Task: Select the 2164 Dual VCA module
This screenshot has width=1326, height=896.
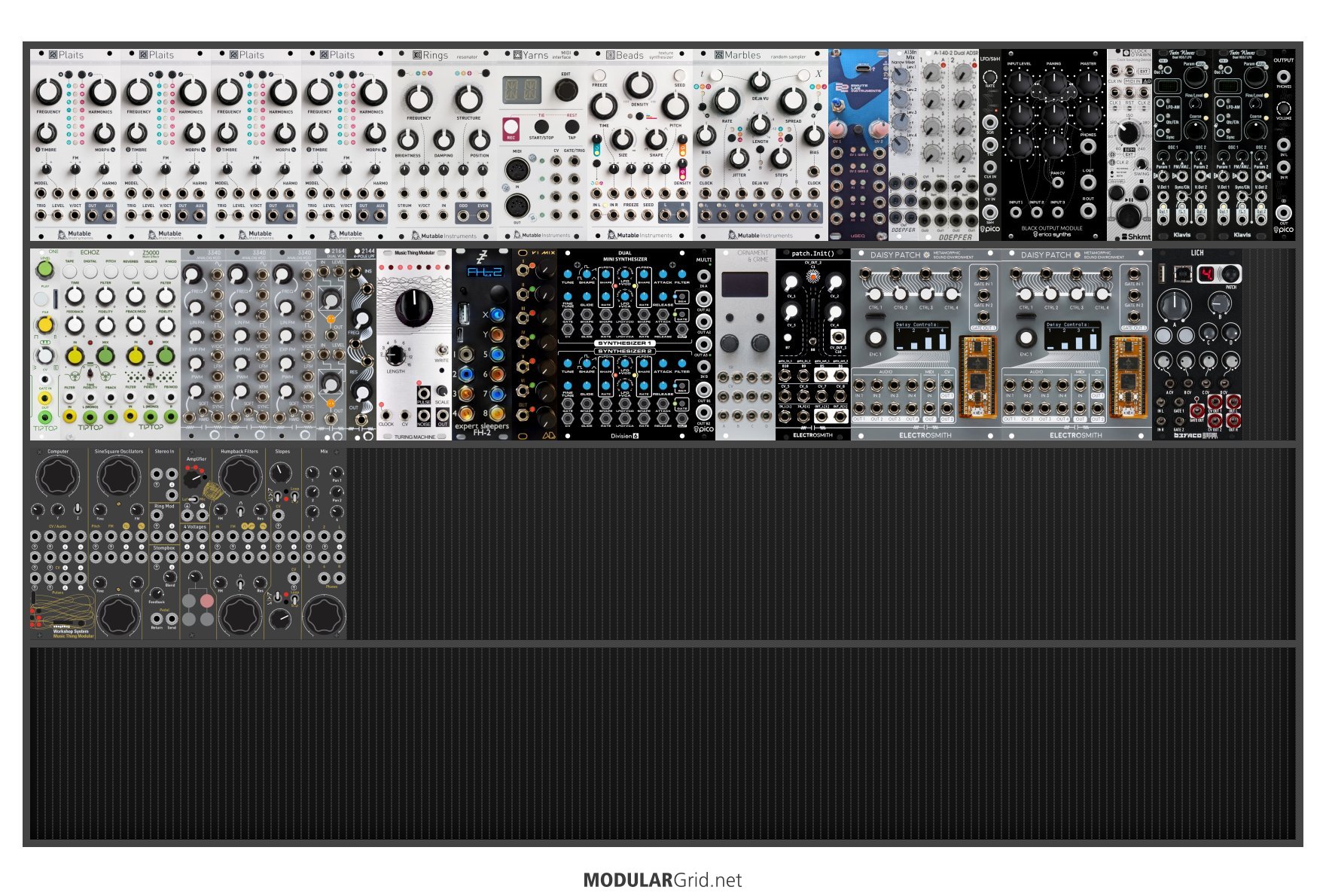Action: (x=331, y=344)
